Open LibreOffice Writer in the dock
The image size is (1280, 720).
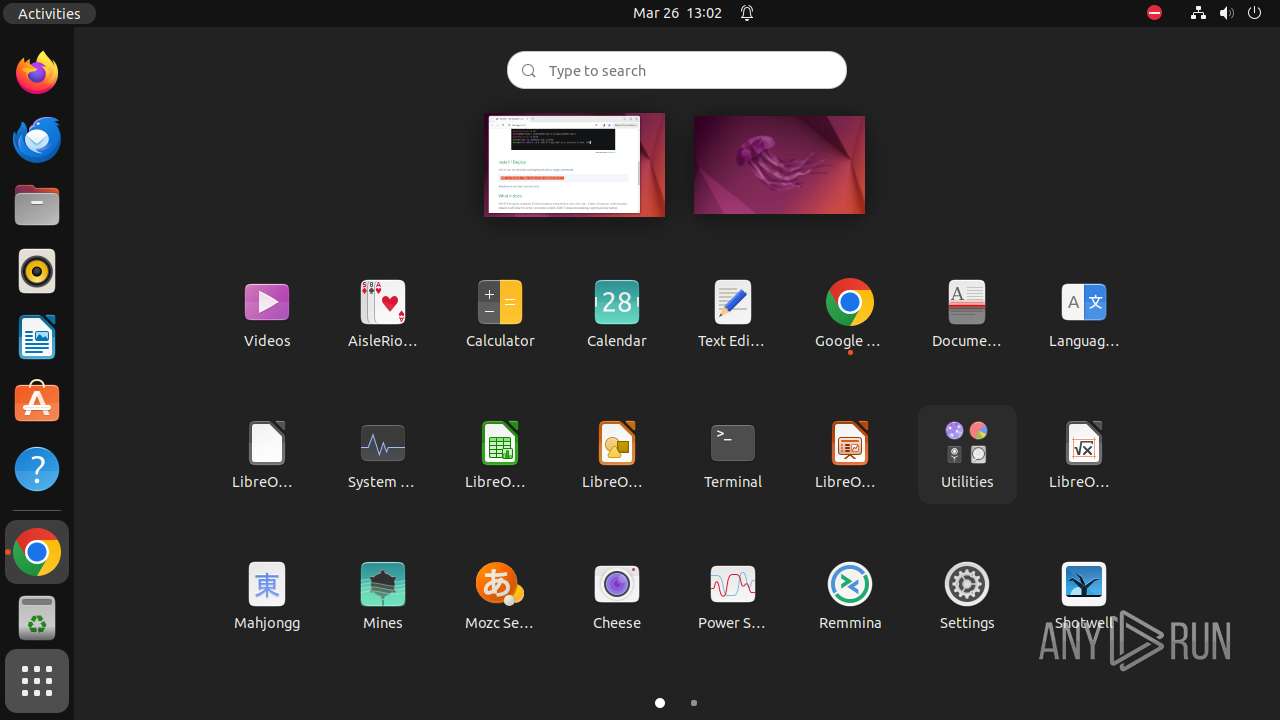(x=37, y=337)
